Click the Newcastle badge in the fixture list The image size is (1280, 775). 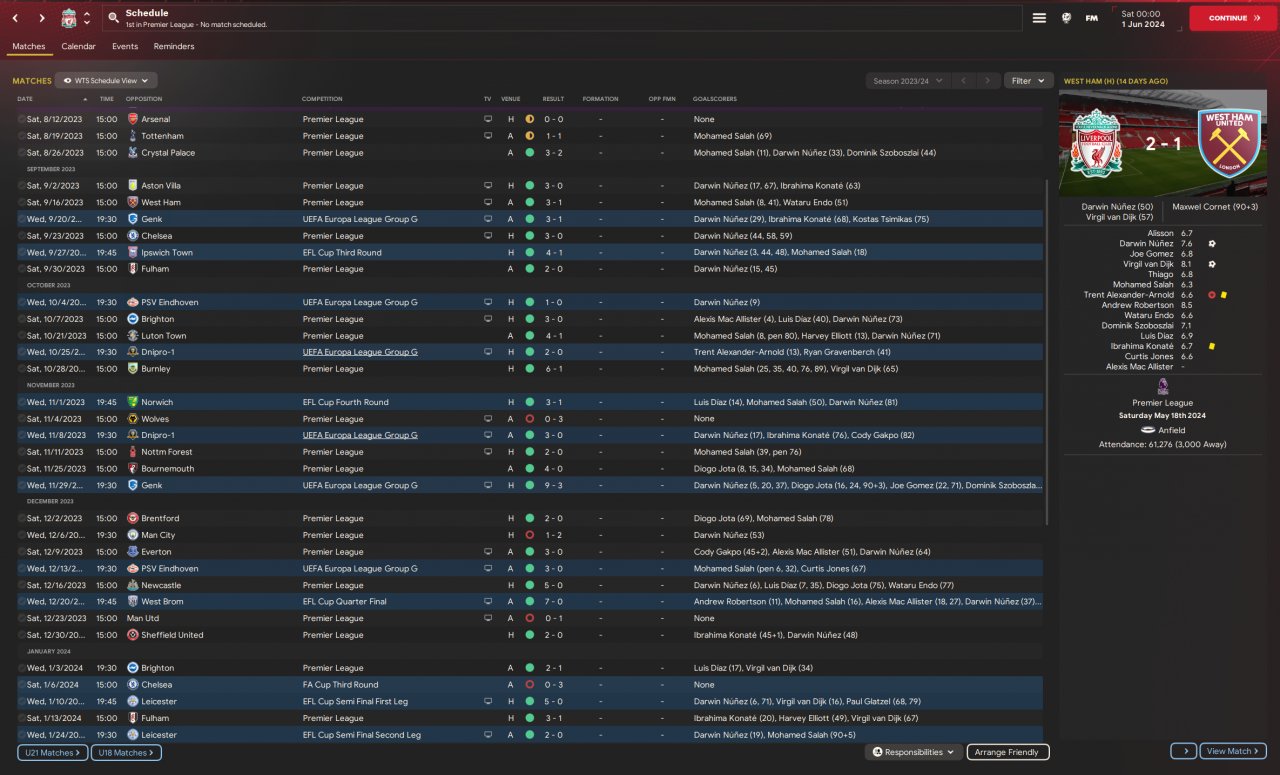click(132, 585)
